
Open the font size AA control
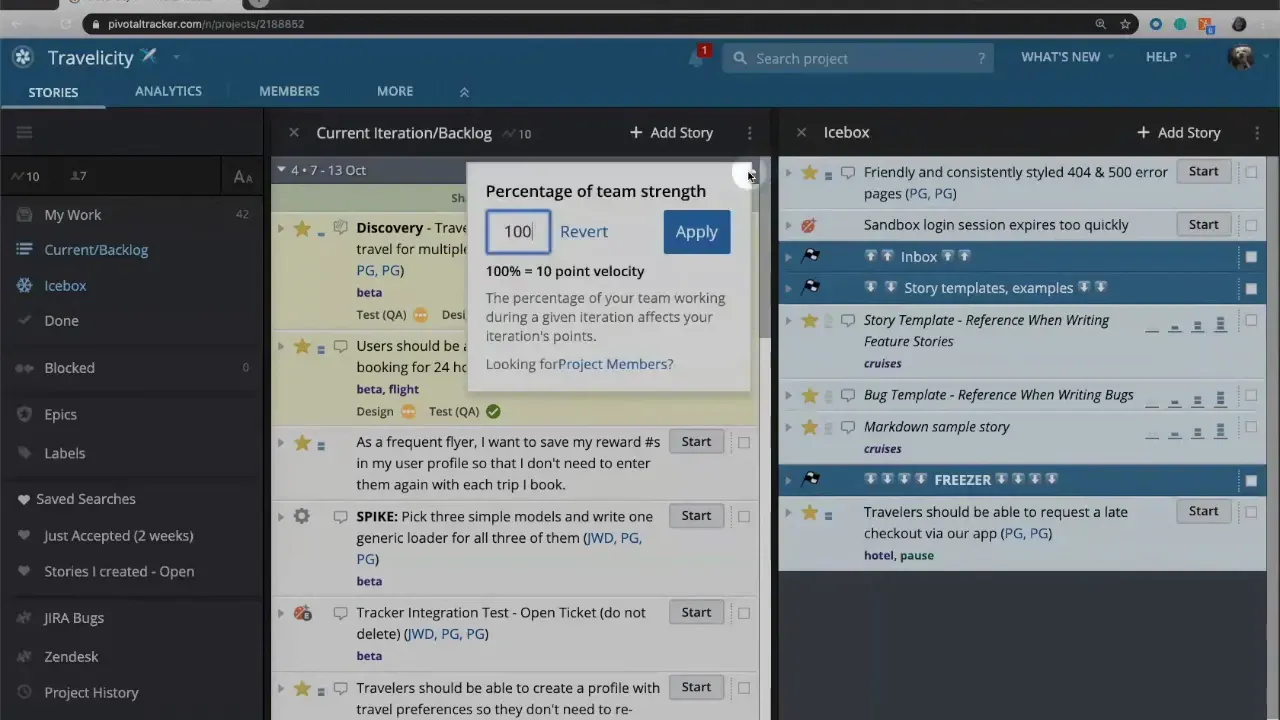[x=242, y=176]
